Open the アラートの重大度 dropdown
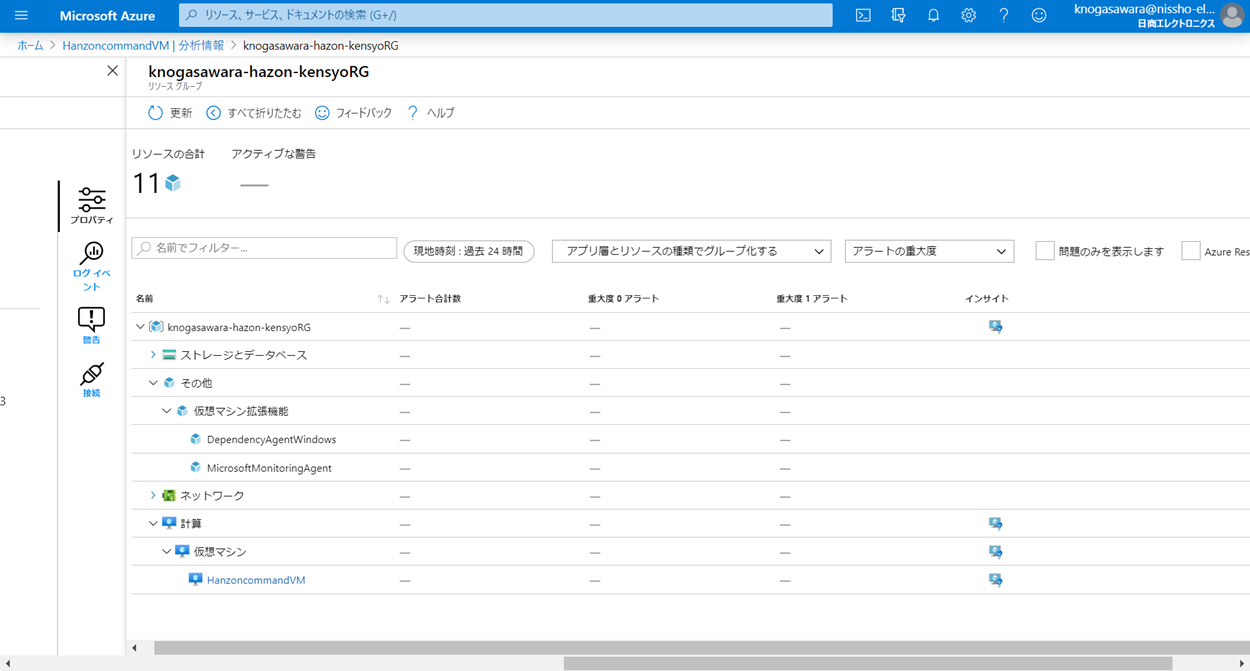This screenshot has height=671, width=1250. (x=929, y=251)
